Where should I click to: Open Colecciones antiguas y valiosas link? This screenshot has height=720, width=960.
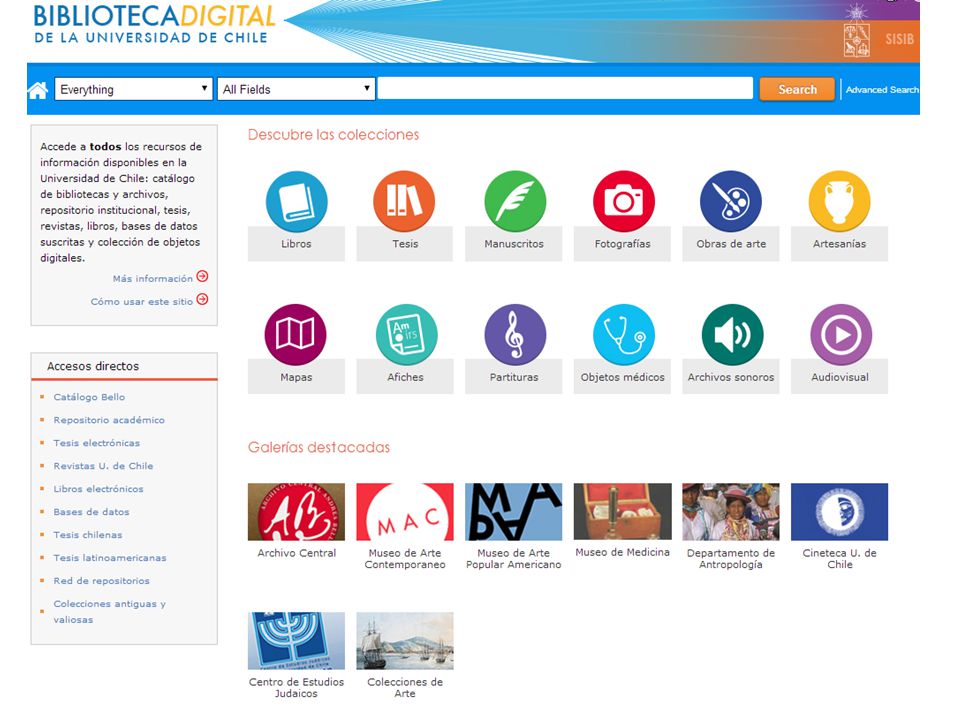[x=110, y=612]
